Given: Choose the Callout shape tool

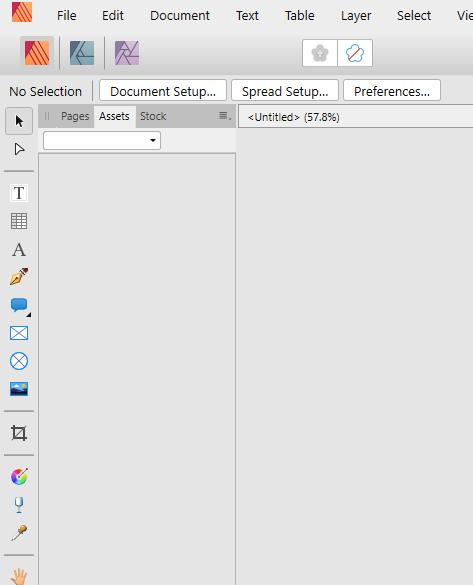Looking at the screenshot, I should pyautogui.click(x=19, y=305).
